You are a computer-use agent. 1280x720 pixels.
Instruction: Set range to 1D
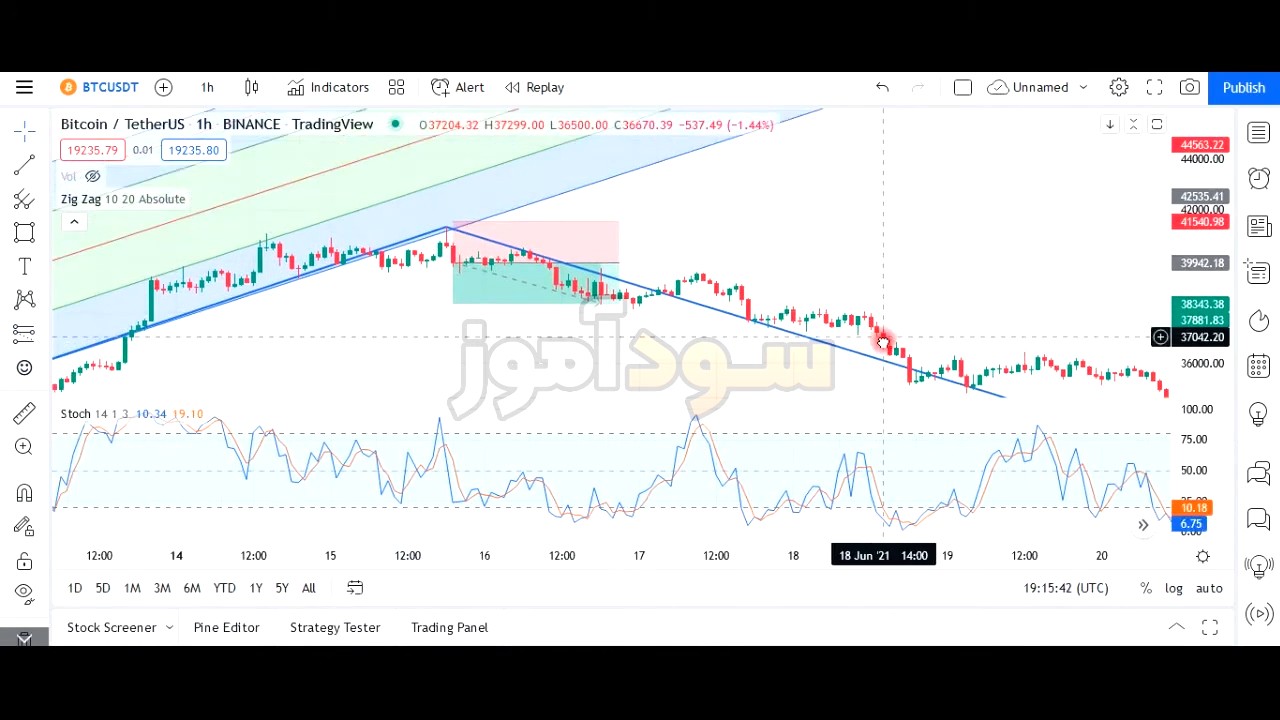click(x=75, y=588)
